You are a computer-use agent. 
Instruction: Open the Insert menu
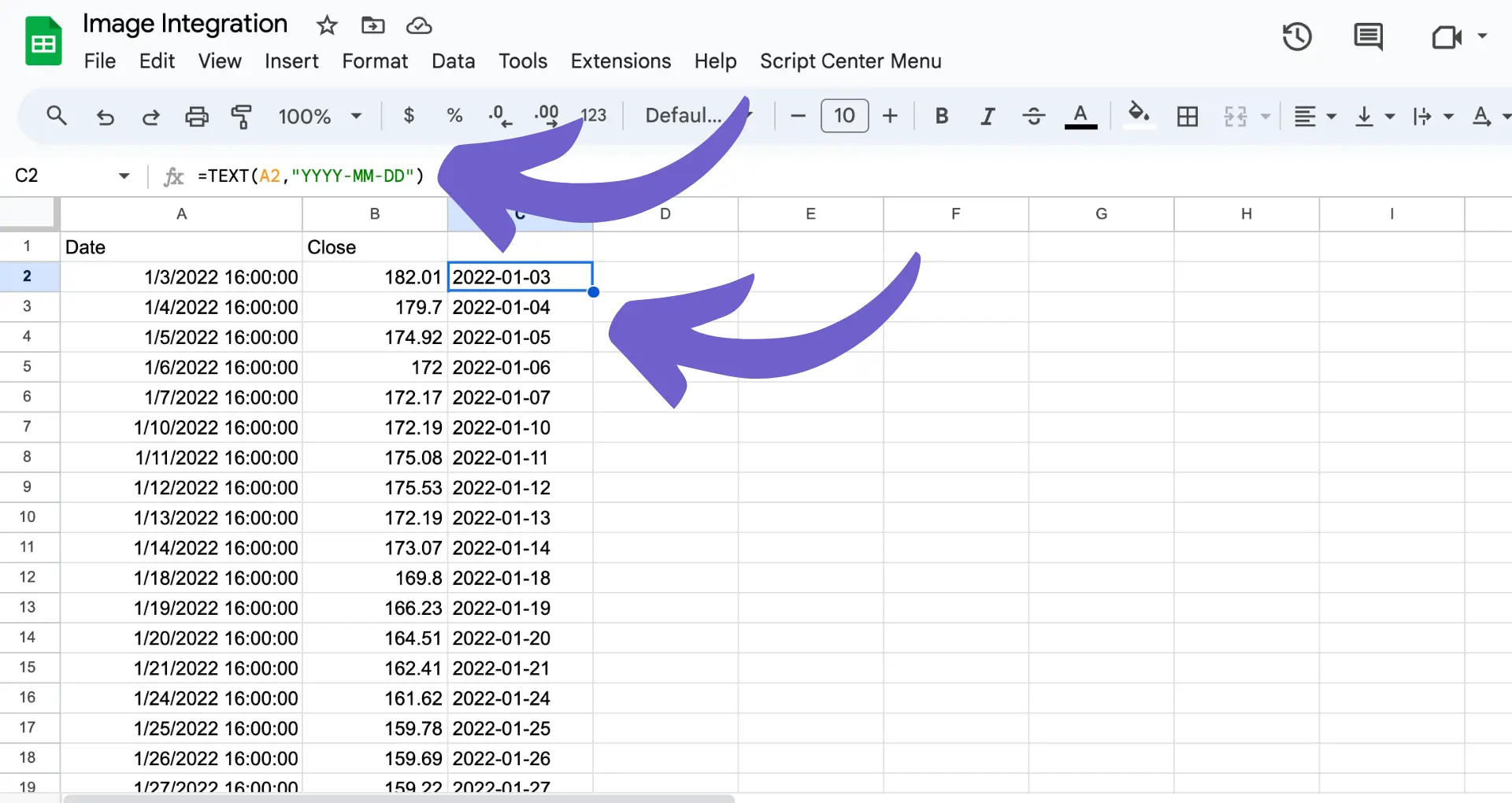pyautogui.click(x=291, y=61)
